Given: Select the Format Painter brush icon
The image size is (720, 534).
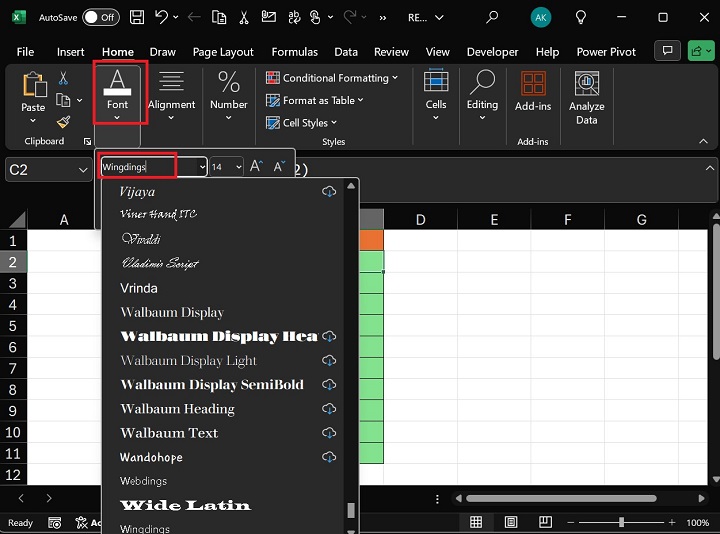Looking at the screenshot, I should [63, 121].
